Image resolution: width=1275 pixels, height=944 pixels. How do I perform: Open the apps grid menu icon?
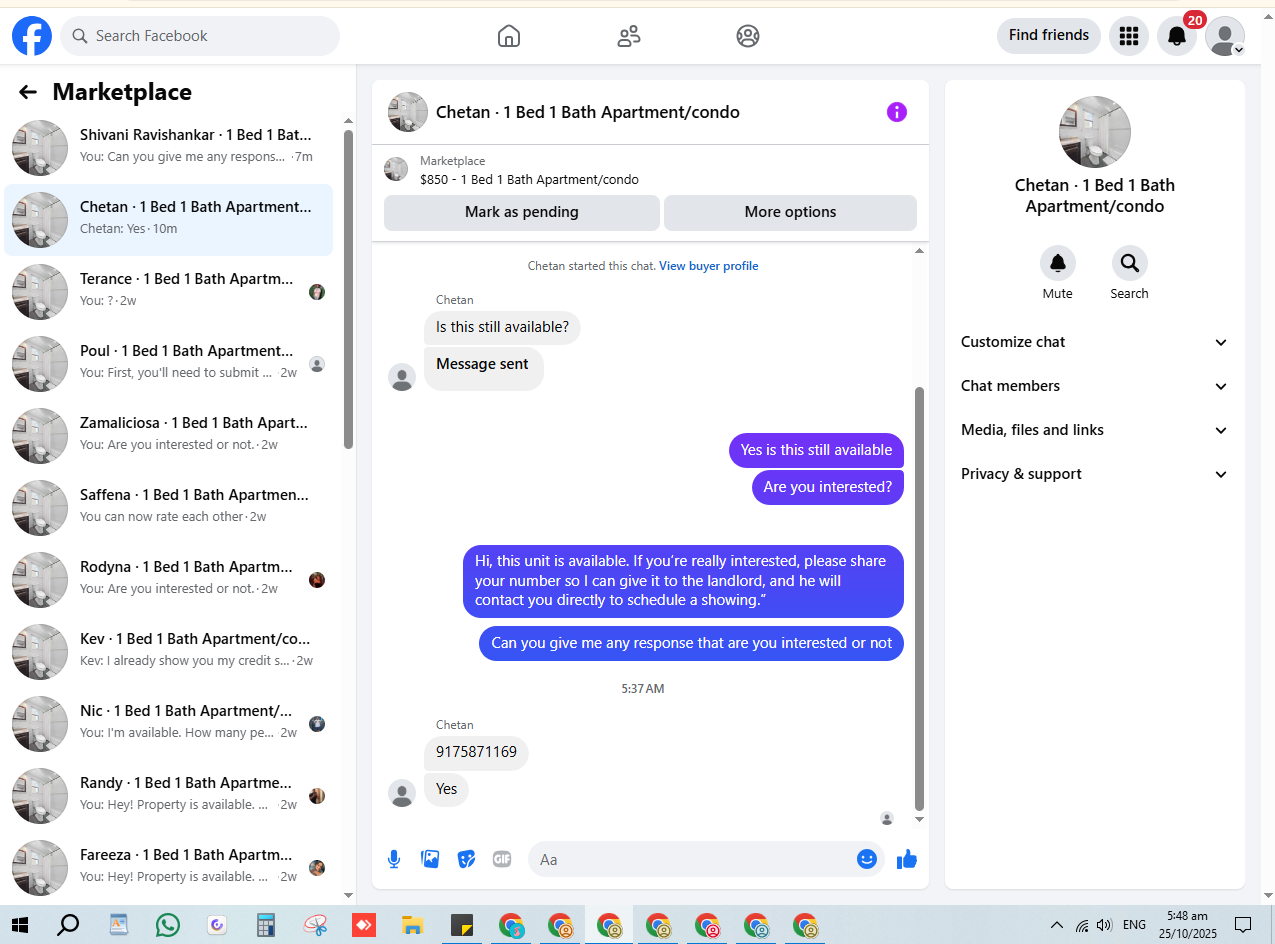tap(1129, 36)
